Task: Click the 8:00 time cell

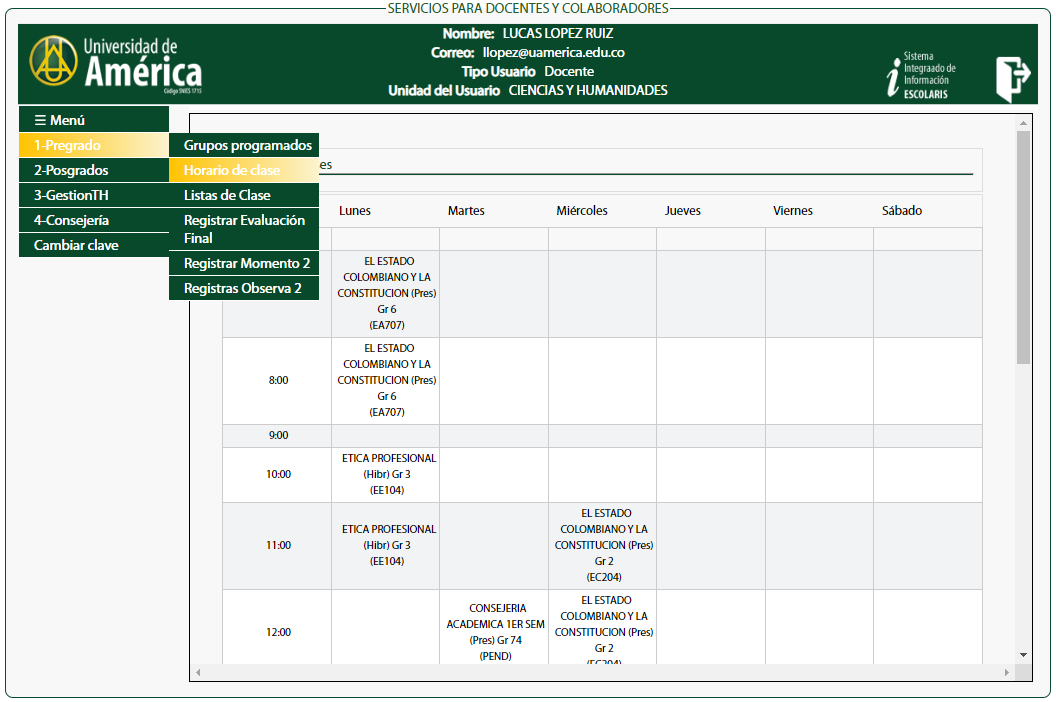Action: click(278, 381)
